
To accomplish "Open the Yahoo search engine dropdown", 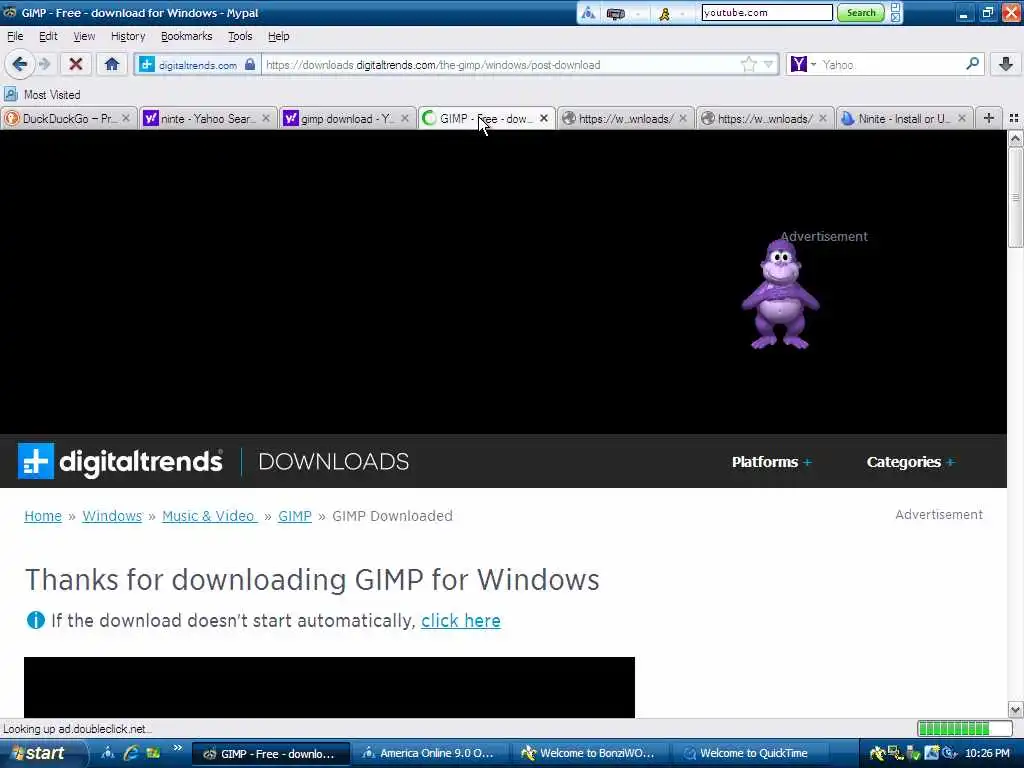I will click(x=803, y=64).
